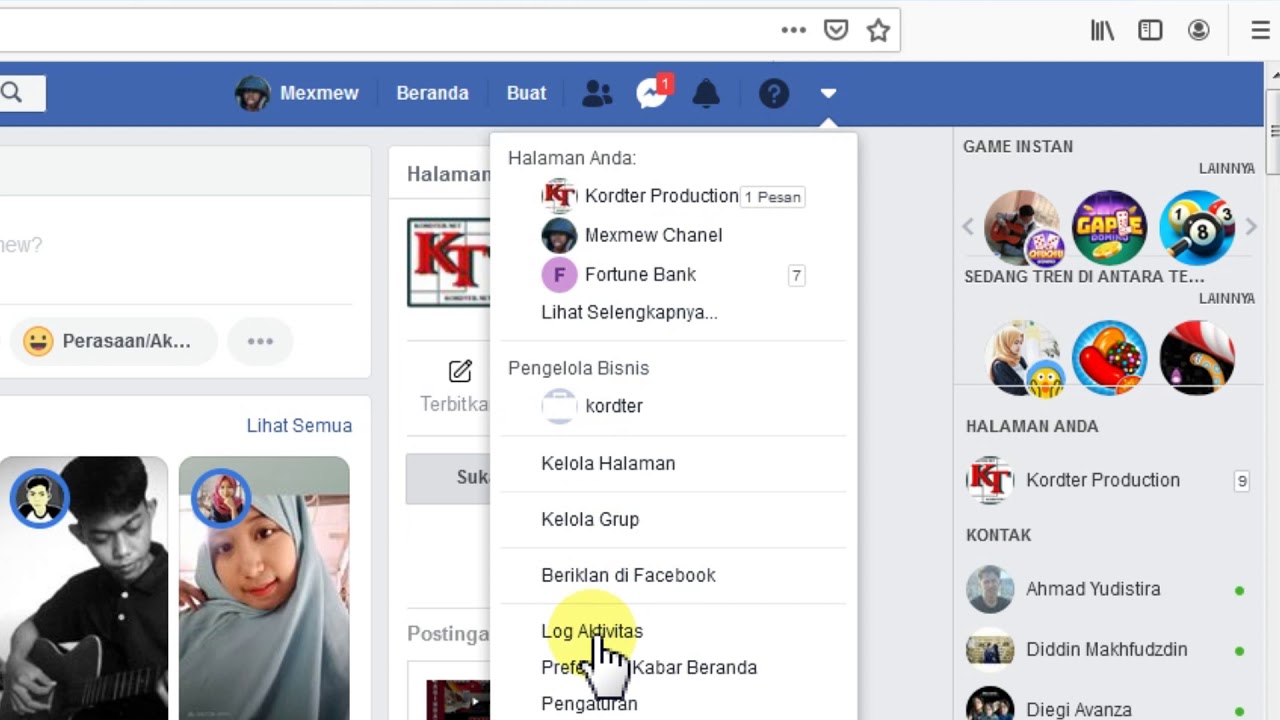Click the edit post pencil icon
The image size is (1280, 720).
click(x=460, y=371)
